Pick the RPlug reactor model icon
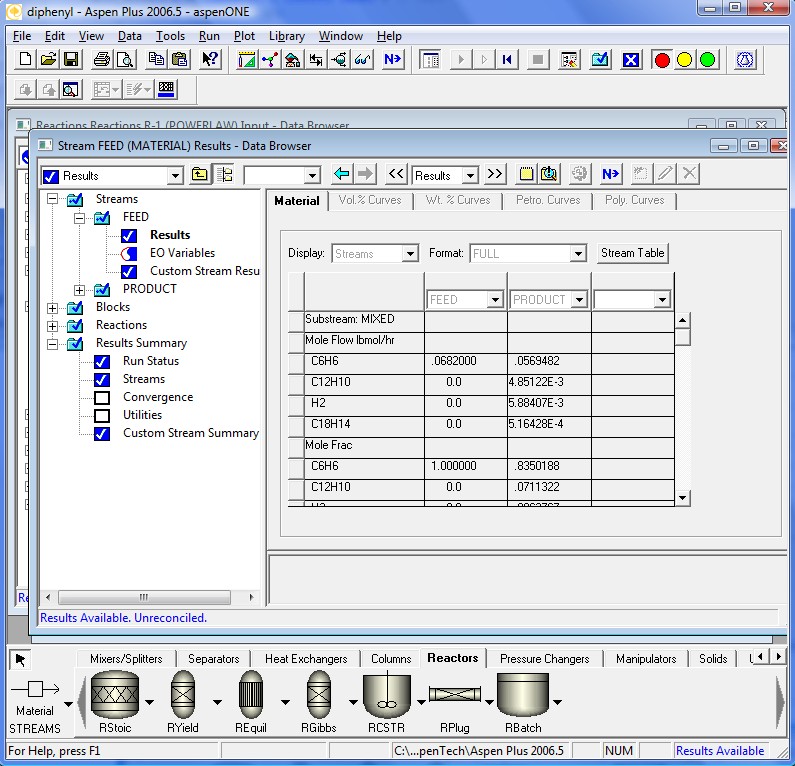The width and height of the screenshot is (795, 766). click(x=455, y=695)
